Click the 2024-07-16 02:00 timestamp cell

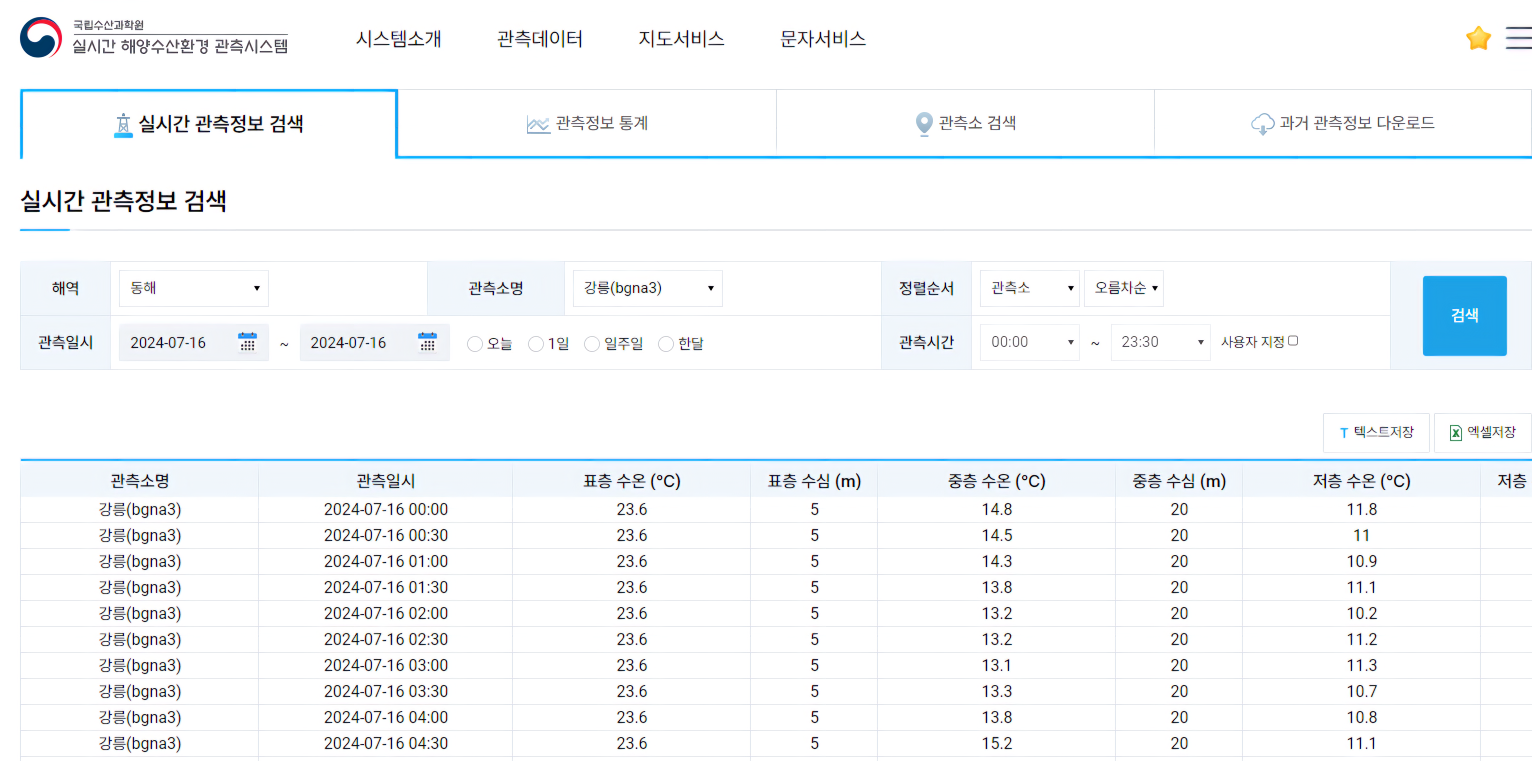[x=386, y=614]
